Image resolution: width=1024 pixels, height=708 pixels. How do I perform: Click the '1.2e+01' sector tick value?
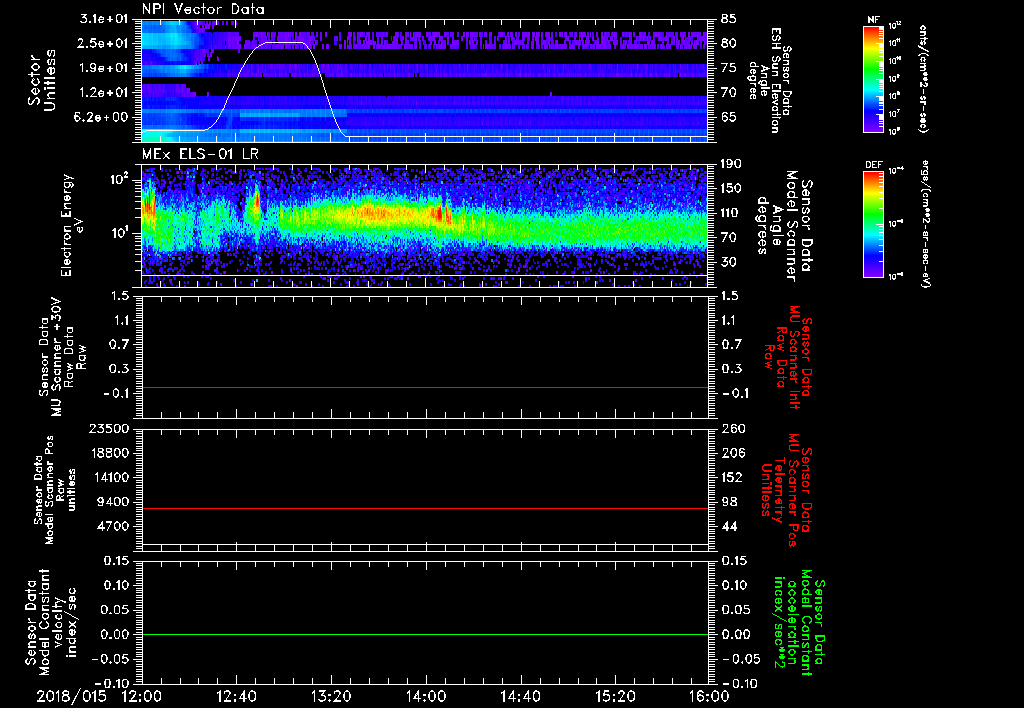[x=104, y=93]
